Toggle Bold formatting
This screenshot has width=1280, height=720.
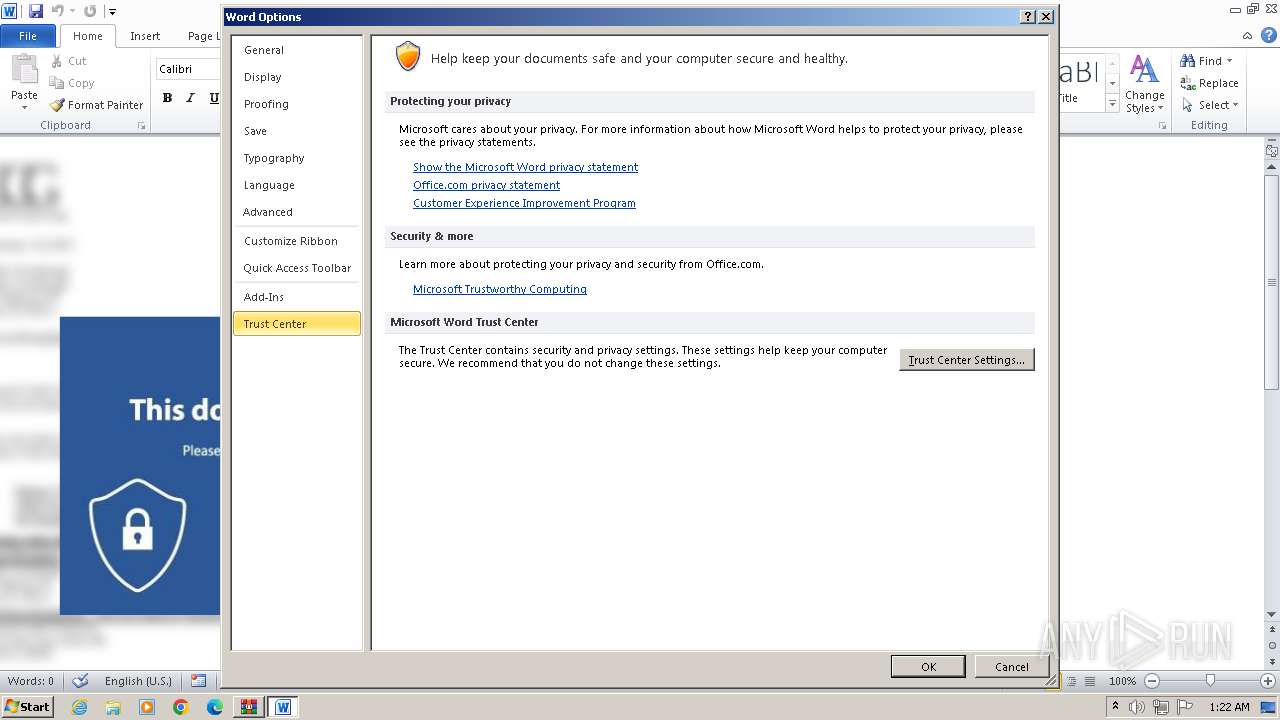tap(167, 98)
